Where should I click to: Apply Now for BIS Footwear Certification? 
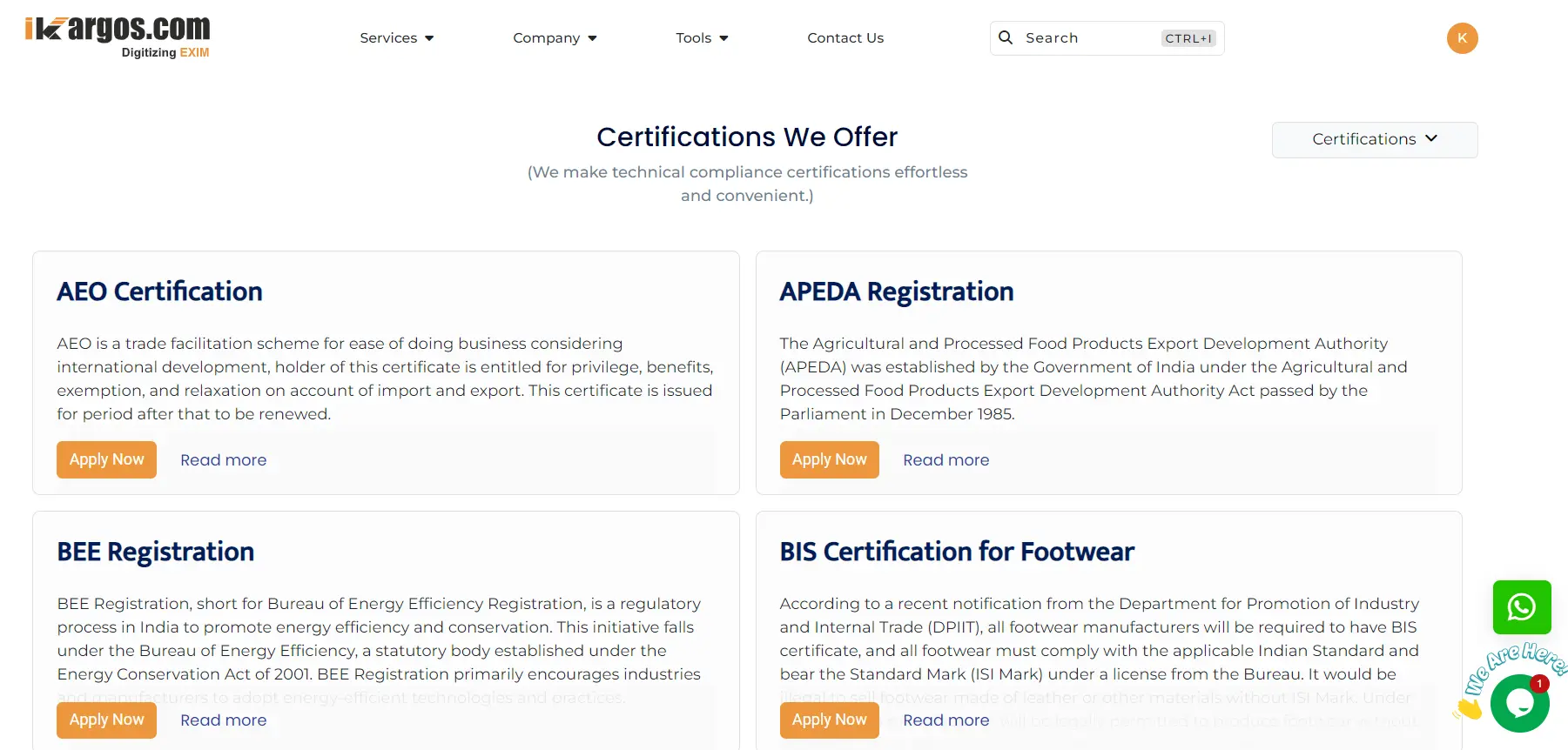pyautogui.click(x=829, y=720)
